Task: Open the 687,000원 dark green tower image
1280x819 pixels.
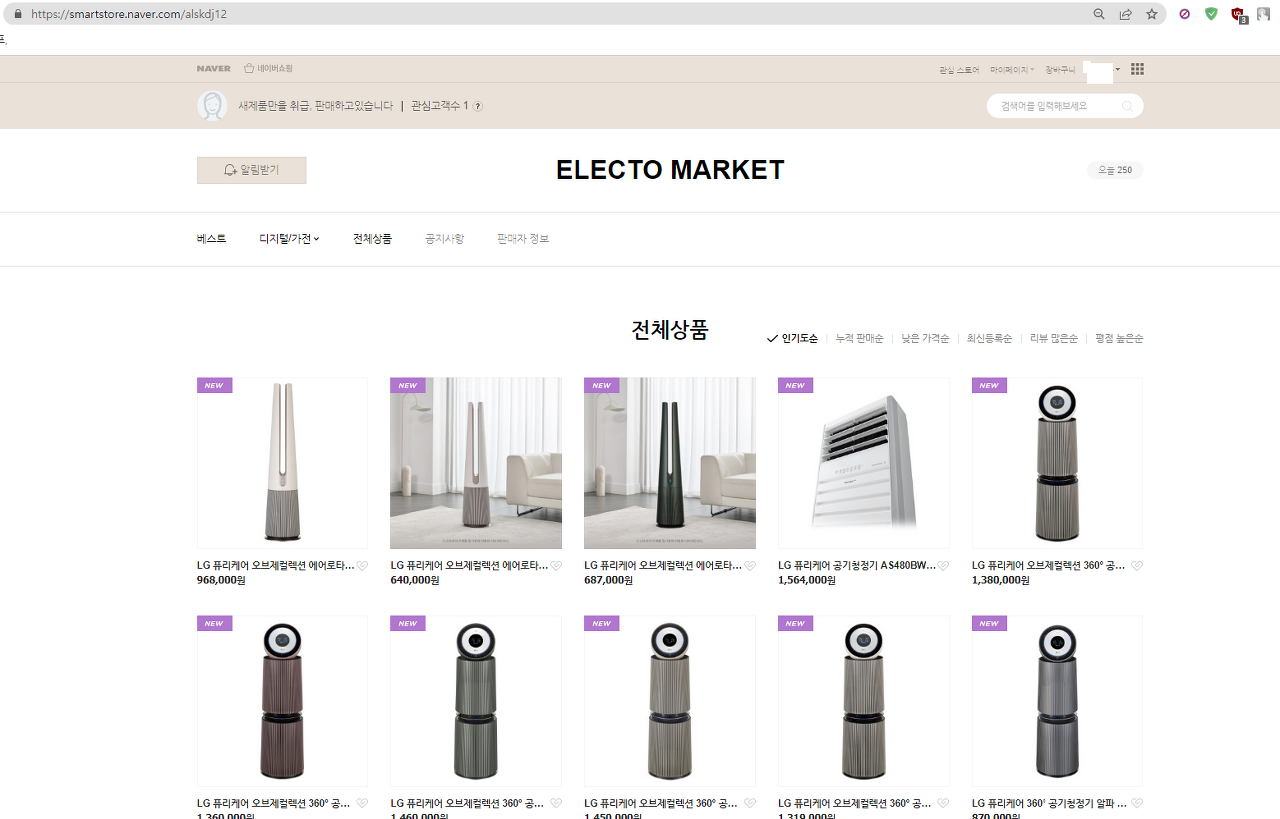Action: pyautogui.click(x=670, y=463)
